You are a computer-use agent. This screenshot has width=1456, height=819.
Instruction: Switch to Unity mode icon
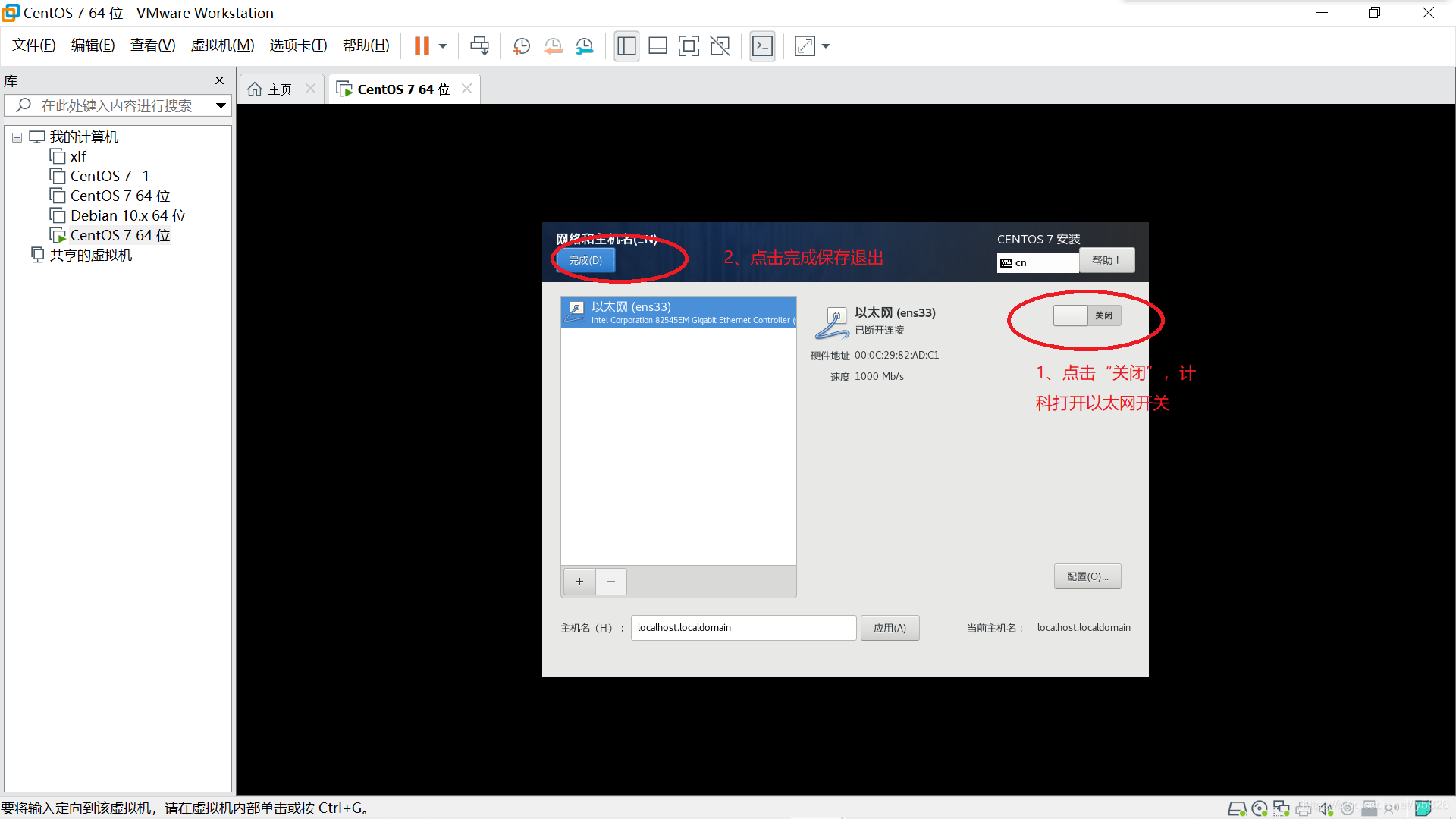(x=720, y=46)
